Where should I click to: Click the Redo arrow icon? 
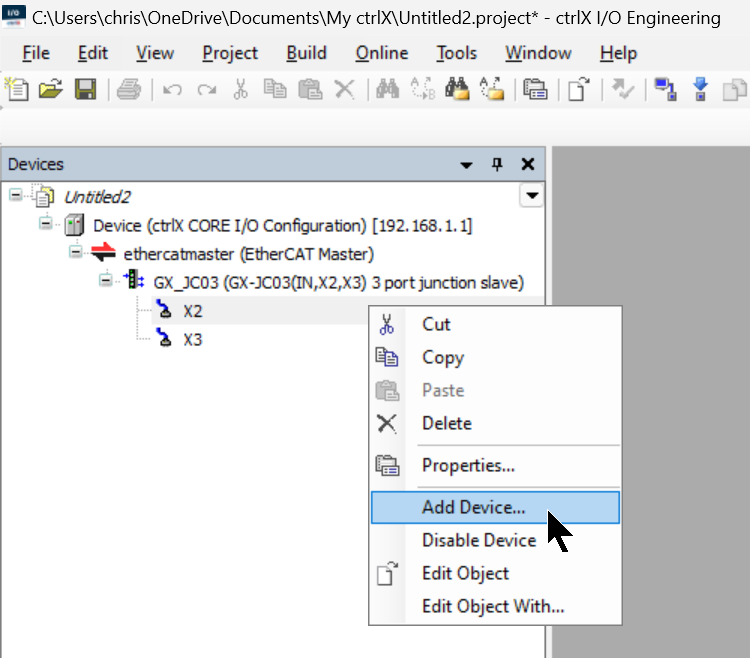click(207, 89)
